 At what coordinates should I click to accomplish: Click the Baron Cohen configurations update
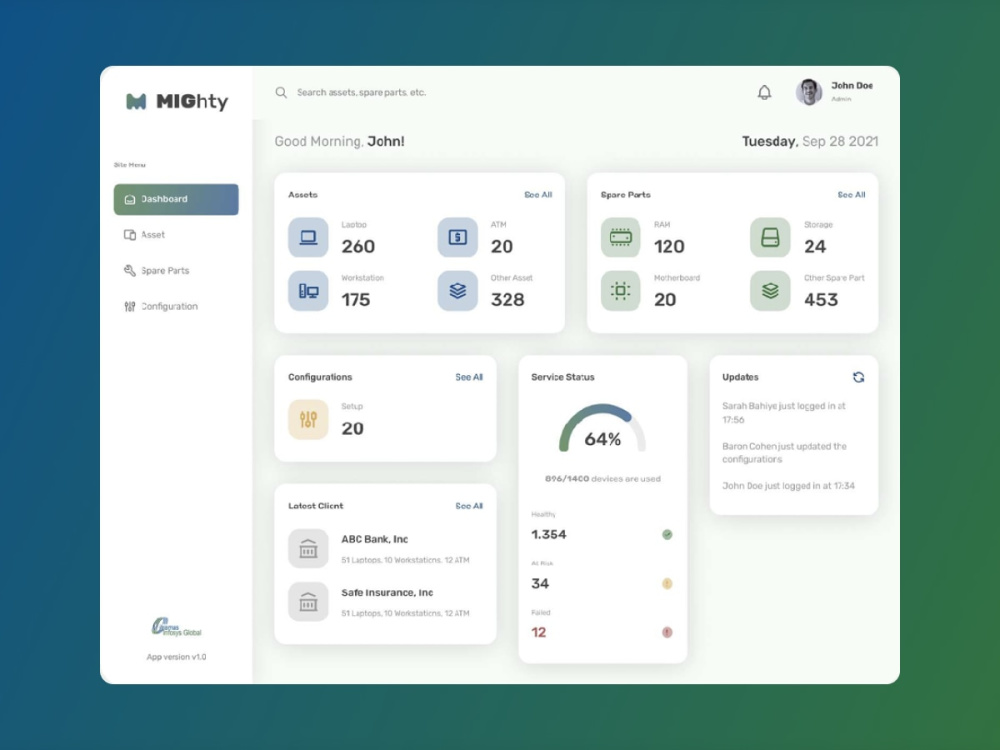(x=784, y=453)
